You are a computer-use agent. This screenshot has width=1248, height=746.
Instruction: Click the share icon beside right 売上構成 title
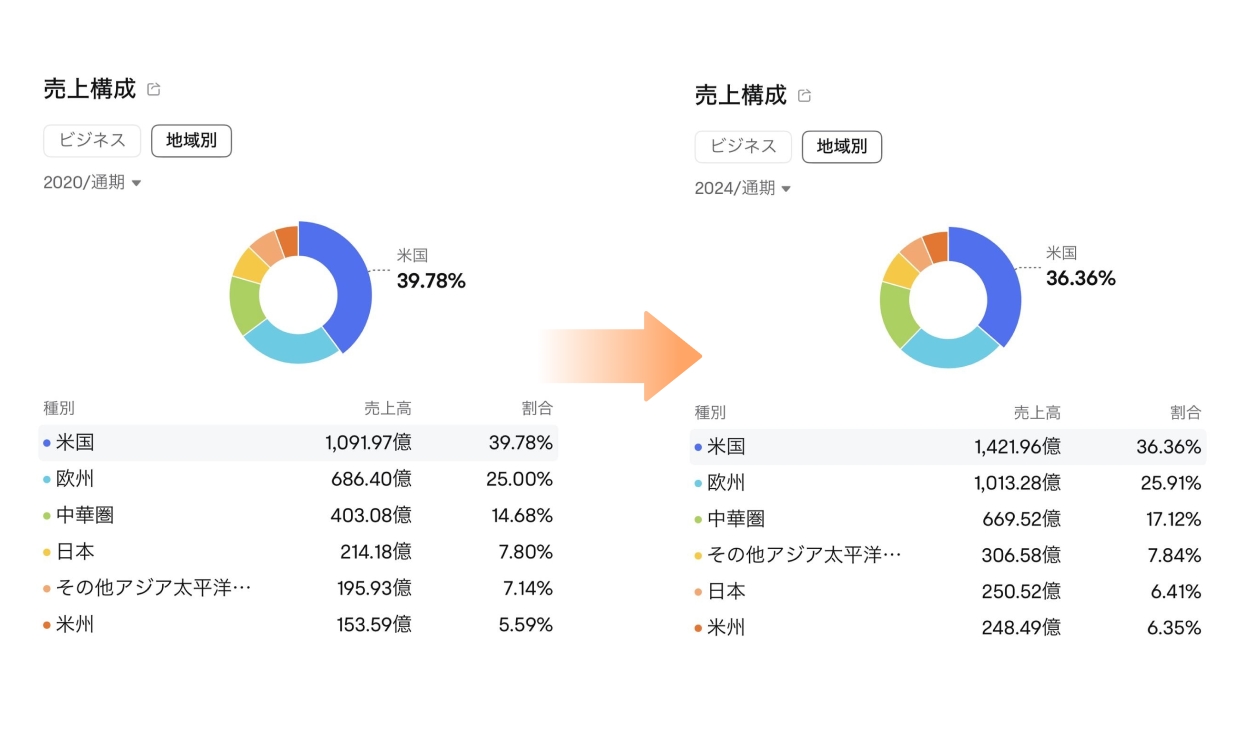coord(806,94)
